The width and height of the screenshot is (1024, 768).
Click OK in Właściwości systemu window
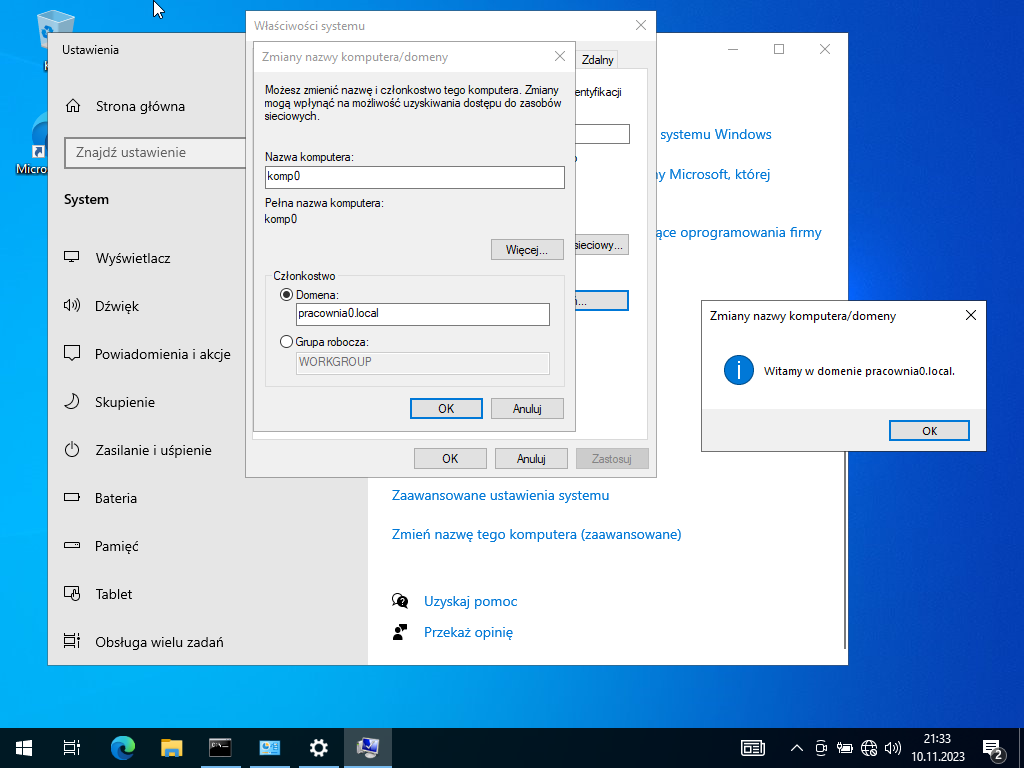[450, 458]
